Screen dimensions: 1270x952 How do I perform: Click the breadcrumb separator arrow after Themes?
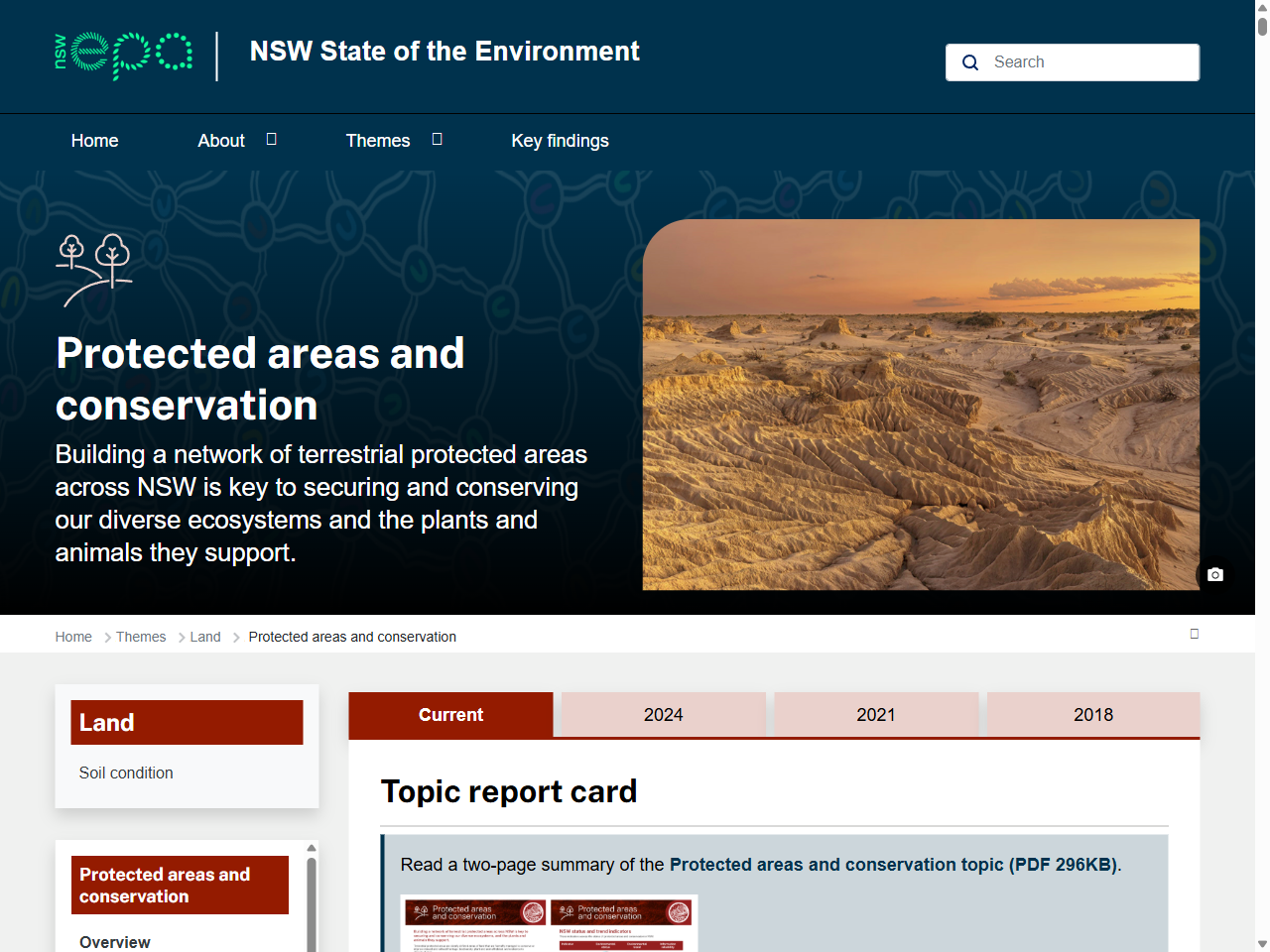click(x=181, y=637)
